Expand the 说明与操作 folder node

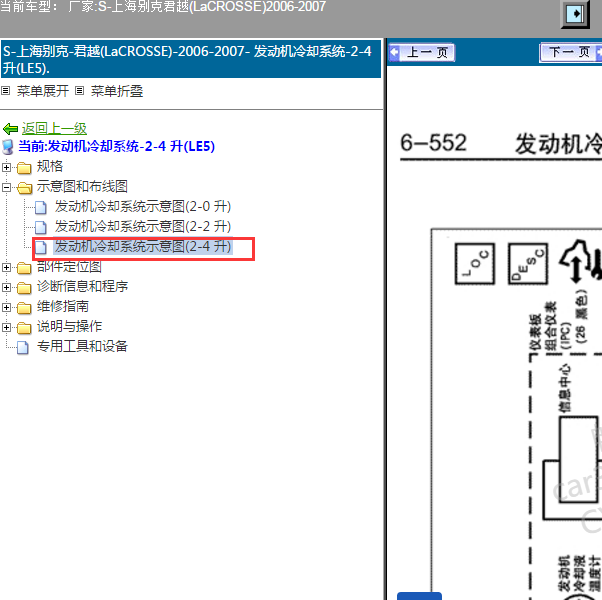[6, 327]
